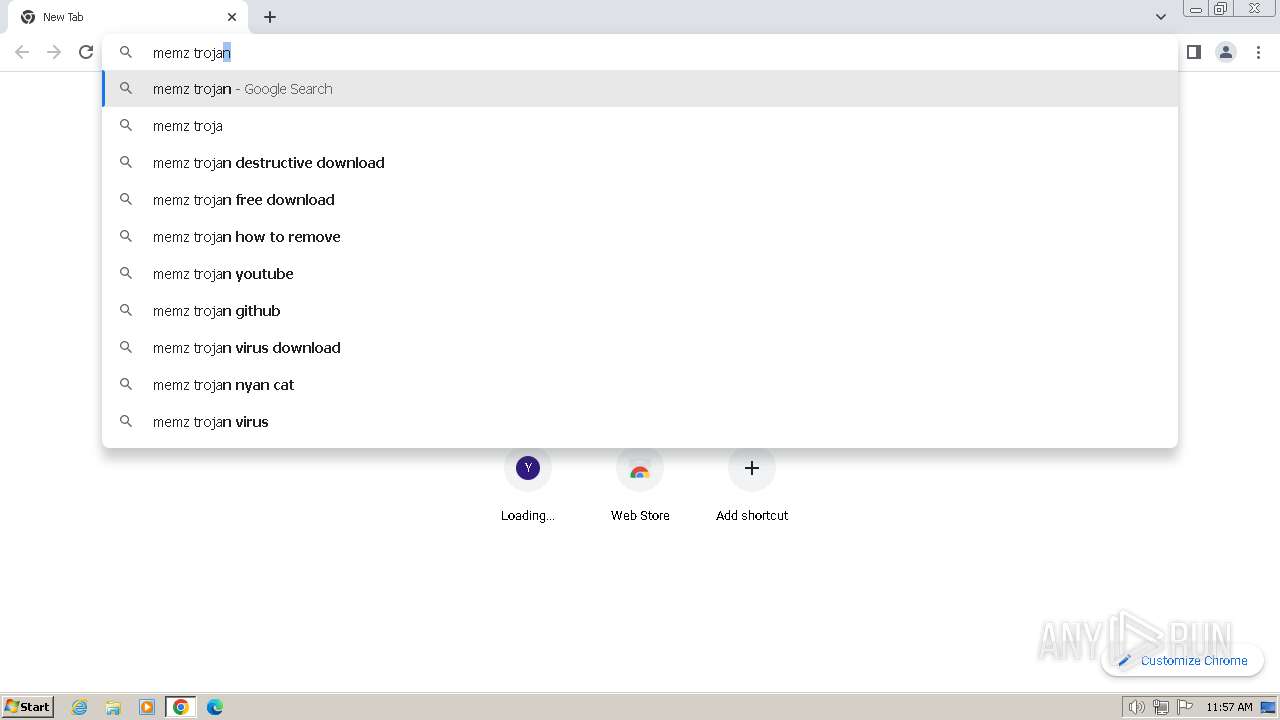Click the search magnifier icon in address bar
The width and height of the screenshot is (1280, 720).
[x=126, y=52]
